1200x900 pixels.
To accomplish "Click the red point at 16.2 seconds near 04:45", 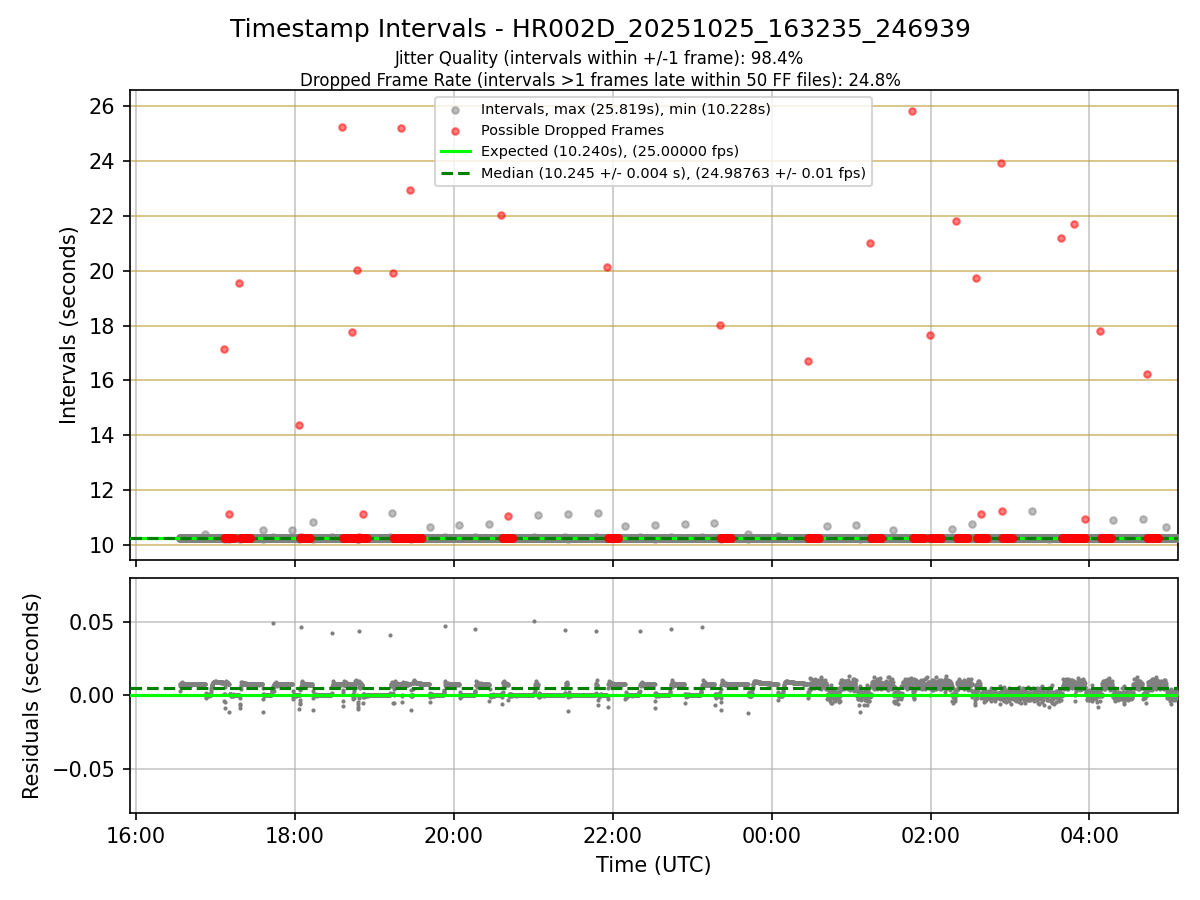I will pyautogui.click(x=1147, y=374).
